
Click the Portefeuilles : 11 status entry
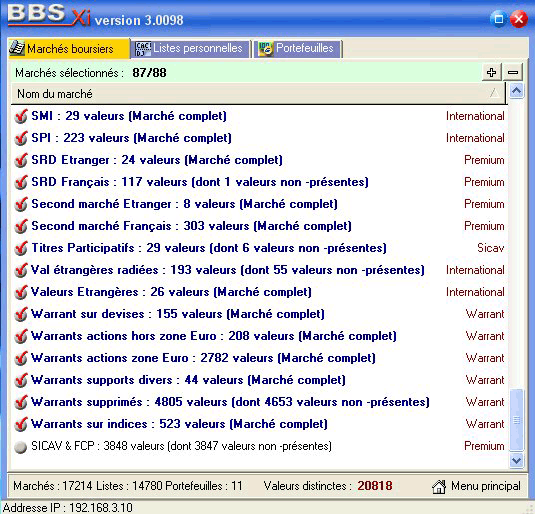pyautogui.click(x=204, y=486)
